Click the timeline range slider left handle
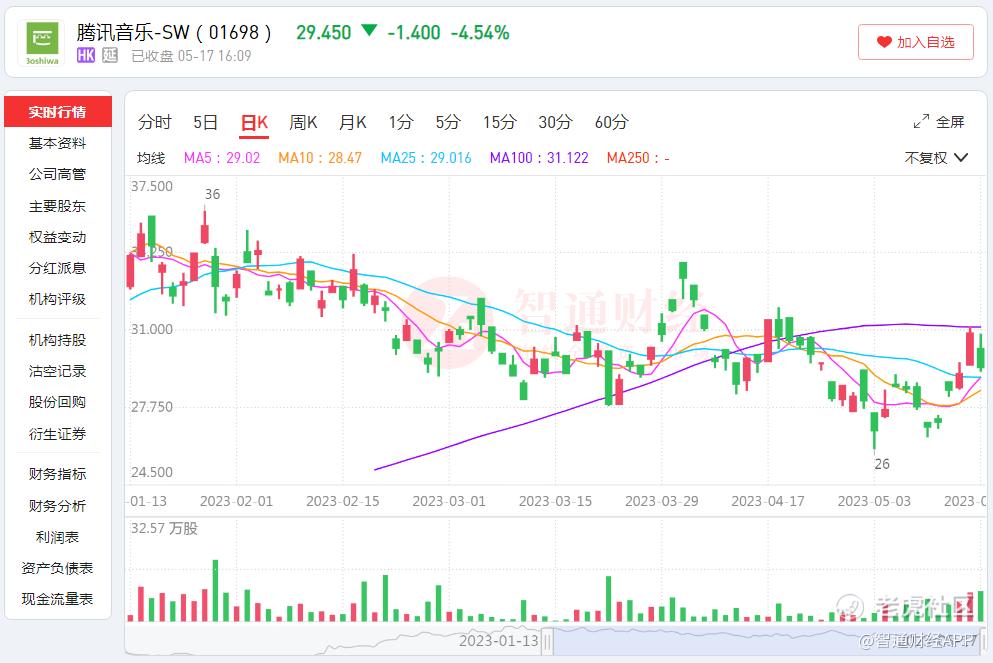This screenshot has height=663, width=993. click(x=547, y=642)
